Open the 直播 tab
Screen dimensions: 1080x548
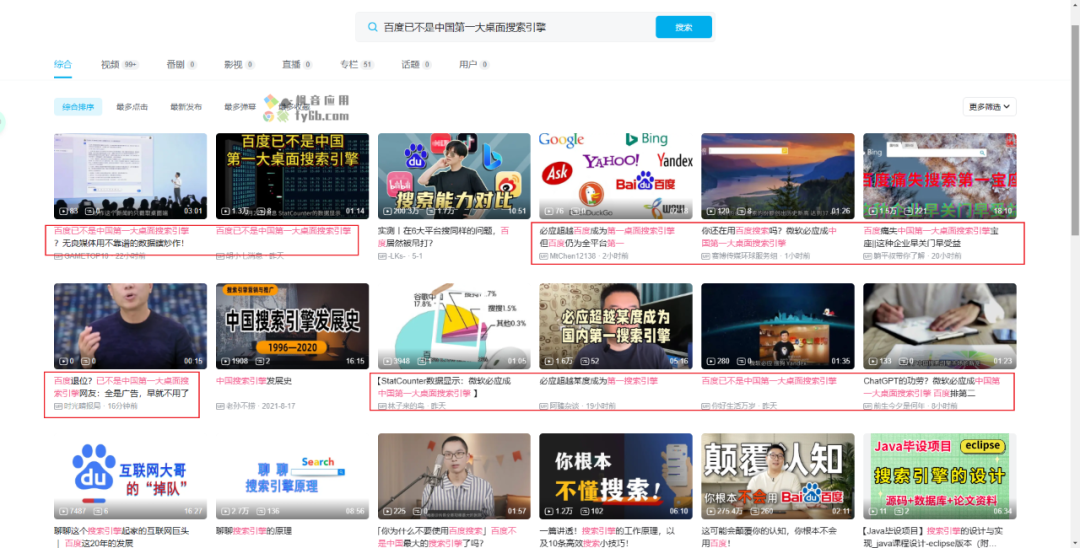coord(297,64)
